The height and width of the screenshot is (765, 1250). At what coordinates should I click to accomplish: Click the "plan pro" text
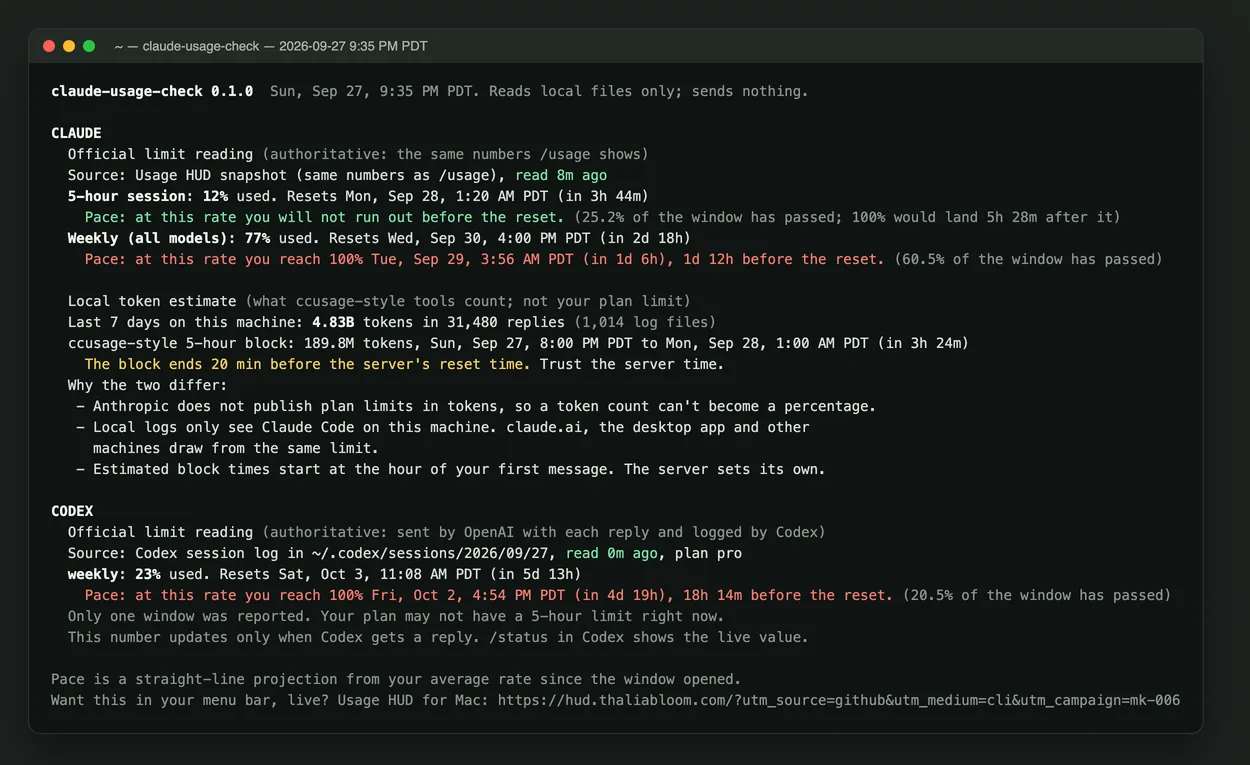click(x=708, y=553)
